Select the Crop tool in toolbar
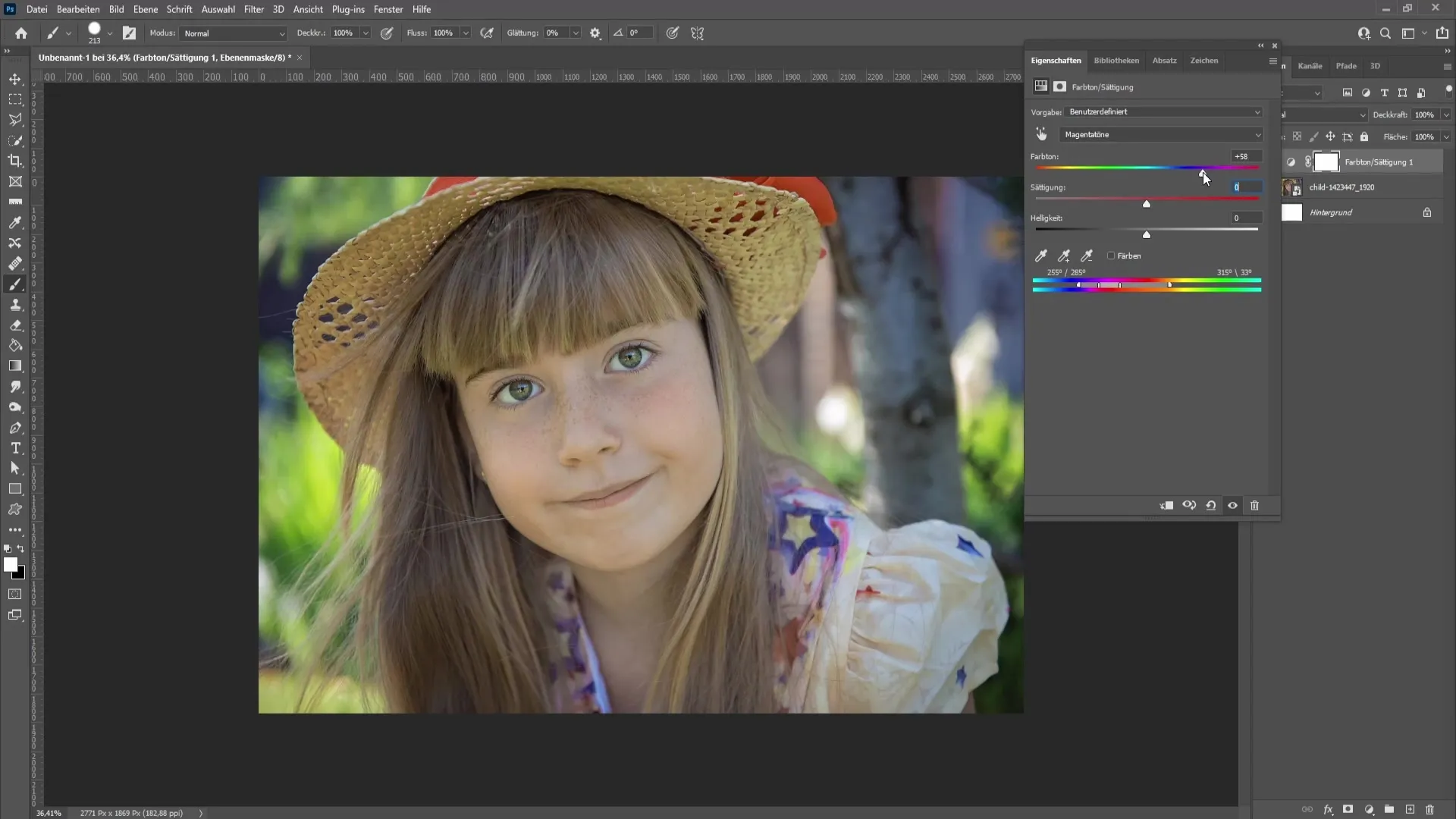 pyautogui.click(x=15, y=161)
